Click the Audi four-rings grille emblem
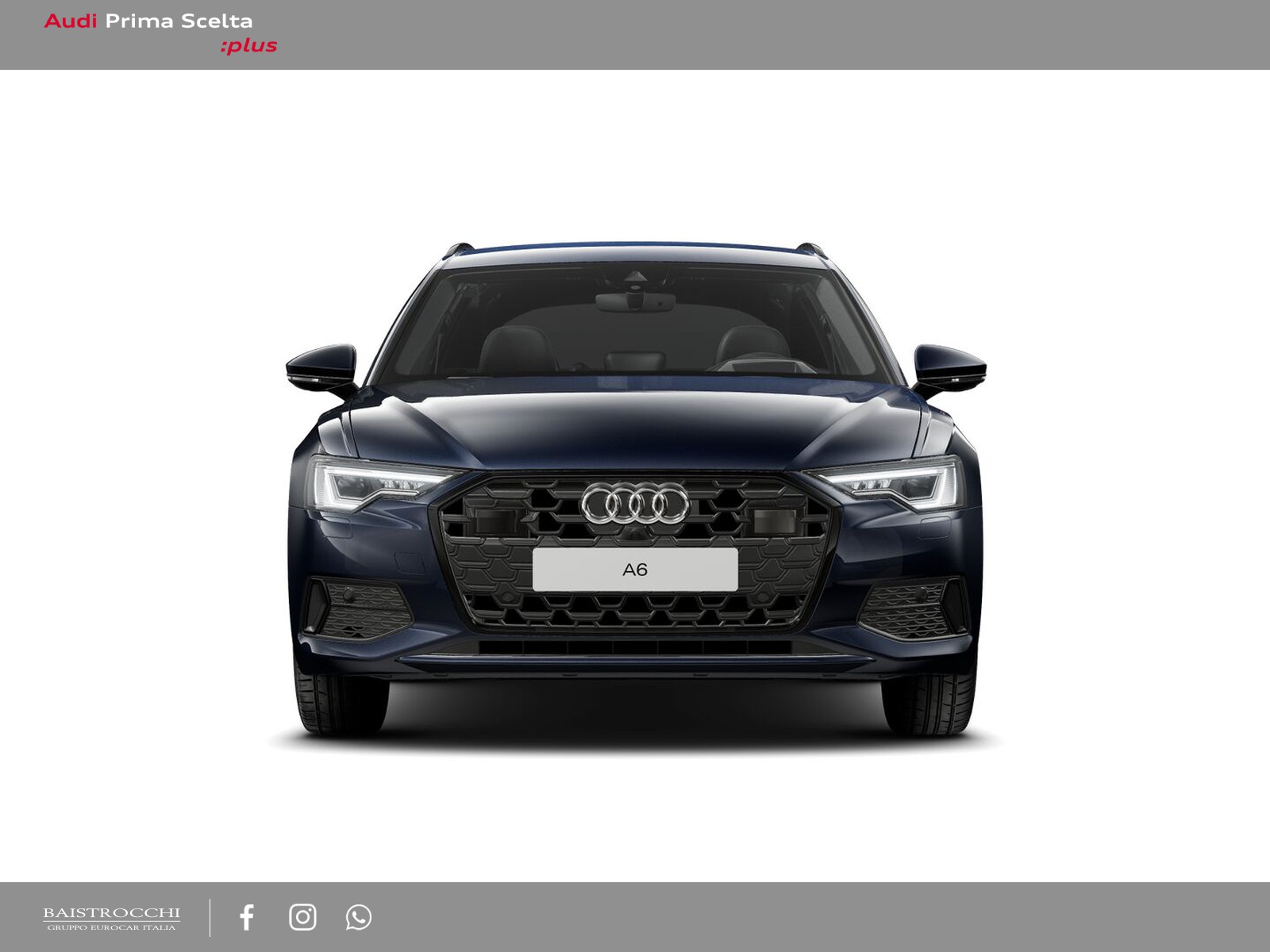Screen dimensions: 1270x952 (635, 503)
